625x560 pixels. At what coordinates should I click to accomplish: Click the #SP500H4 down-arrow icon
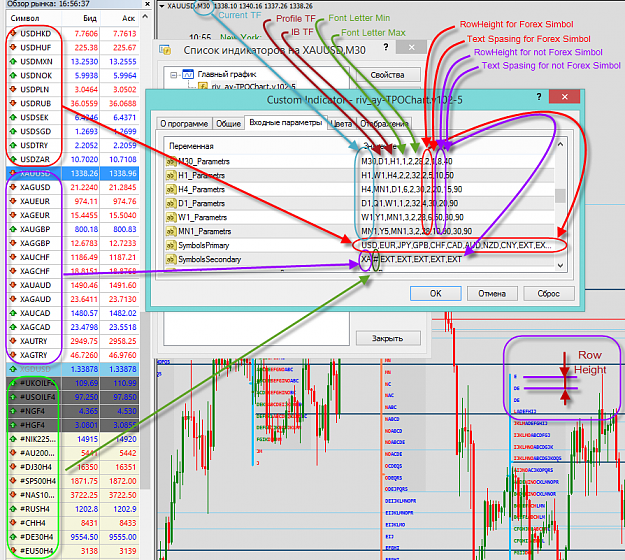point(13,481)
